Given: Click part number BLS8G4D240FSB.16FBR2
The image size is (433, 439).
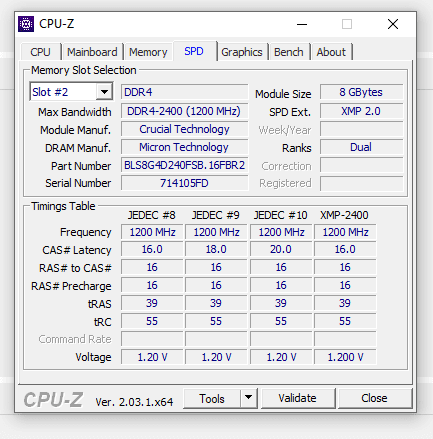Looking at the screenshot, I should 185,165.
